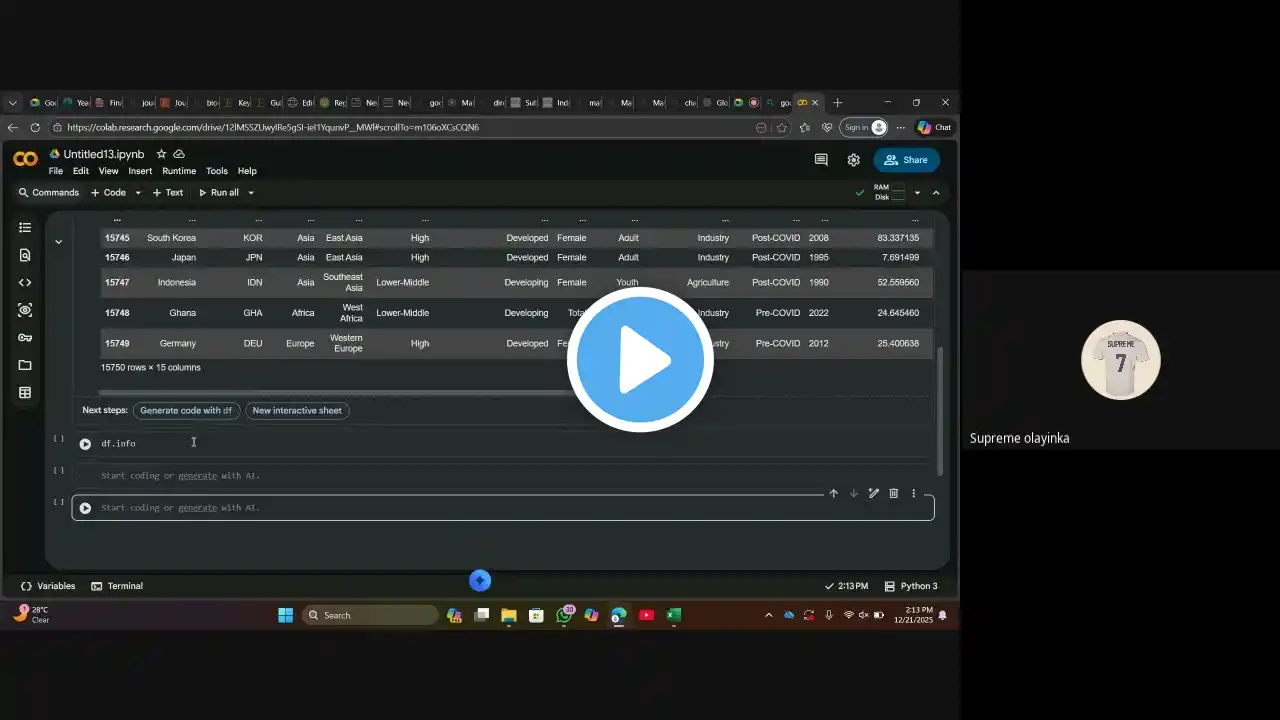Delete the selected cell with trash icon

[893, 493]
